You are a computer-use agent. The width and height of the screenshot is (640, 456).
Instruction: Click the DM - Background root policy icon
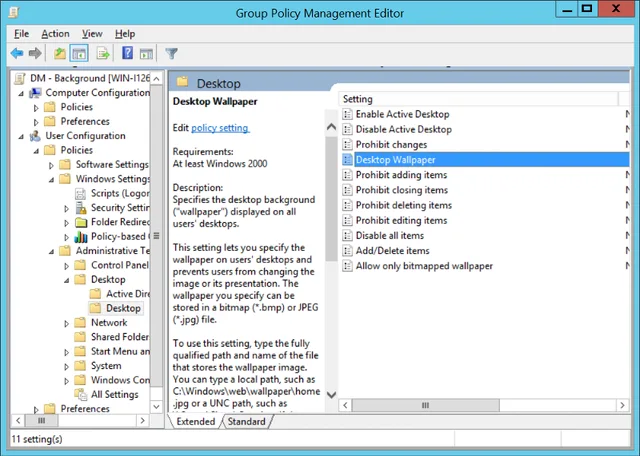click(x=20, y=78)
